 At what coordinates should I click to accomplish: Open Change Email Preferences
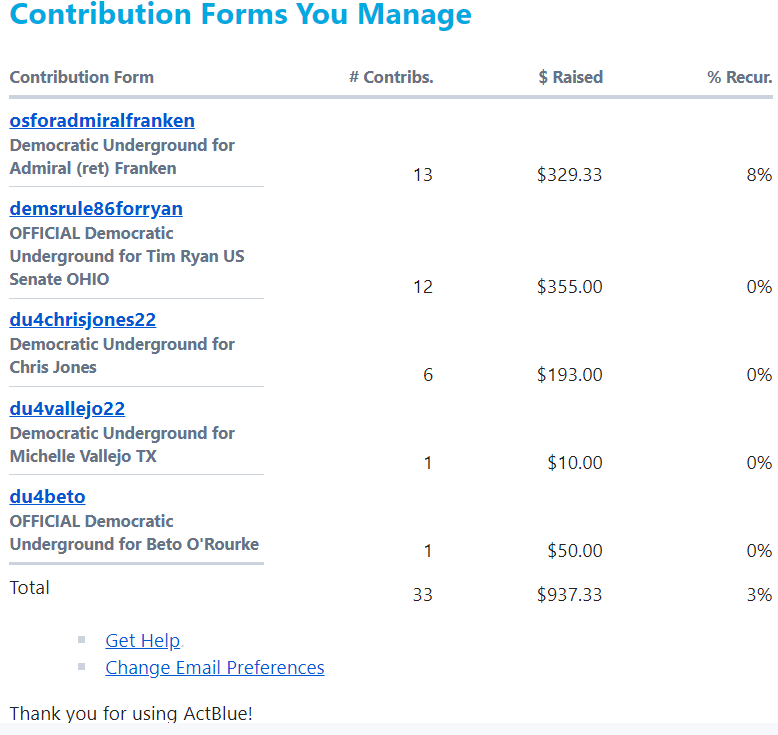pyautogui.click(x=215, y=668)
